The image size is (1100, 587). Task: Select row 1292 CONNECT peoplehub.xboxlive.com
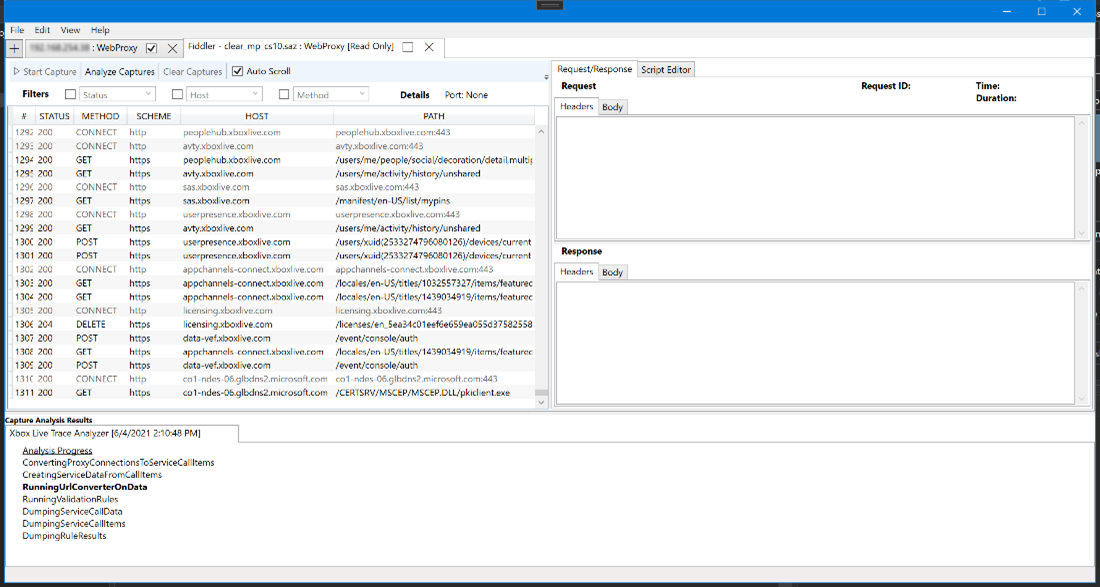(274, 132)
